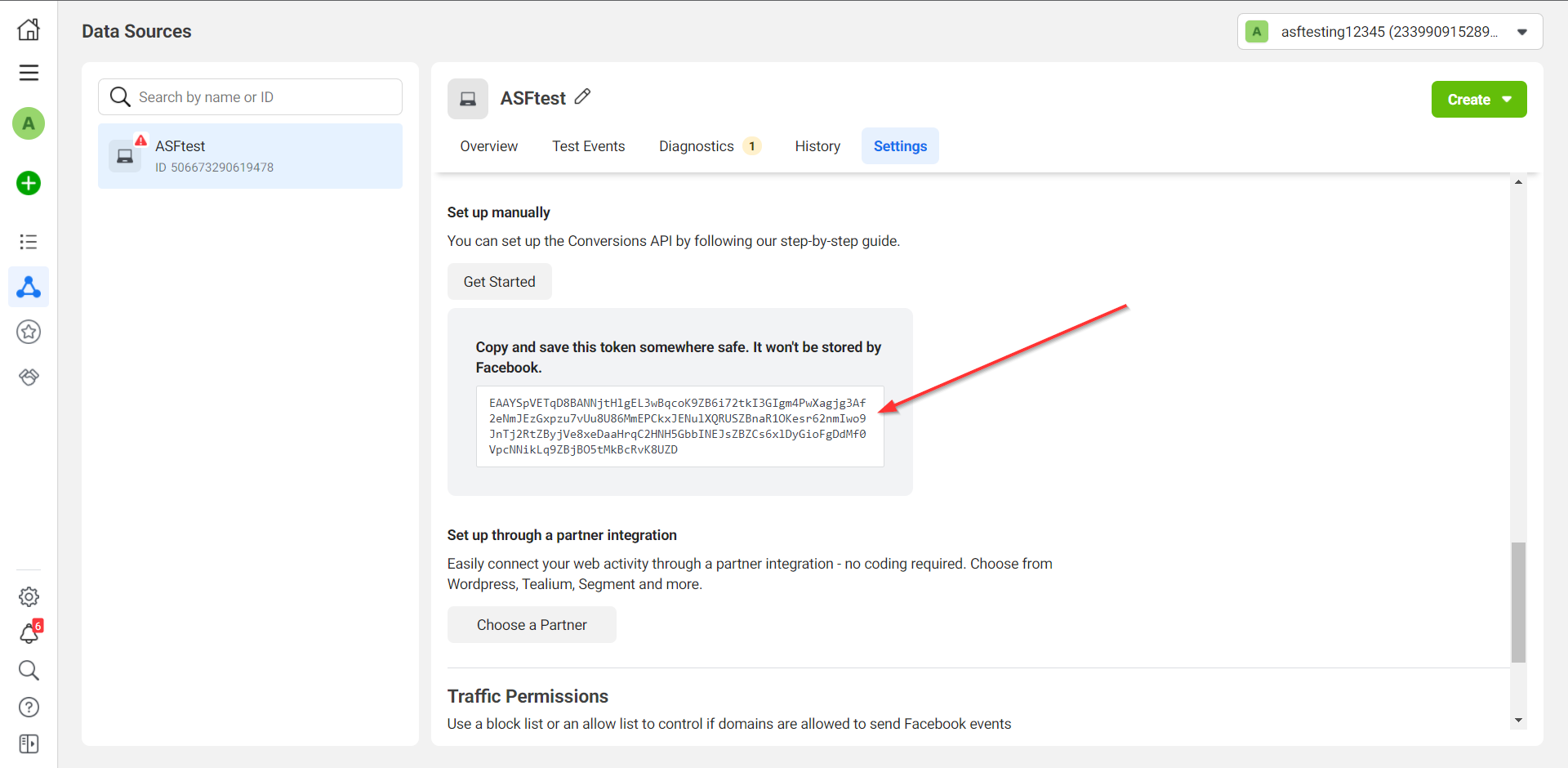This screenshot has width=1568, height=768.
Task: Click Set up through a partner integration heading
Action: [562, 535]
